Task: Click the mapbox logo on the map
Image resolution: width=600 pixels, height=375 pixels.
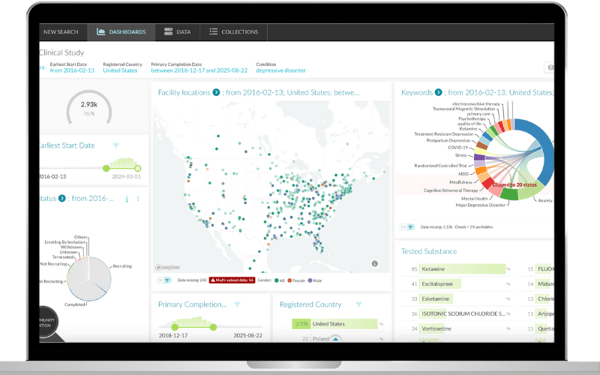Action: (168, 267)
